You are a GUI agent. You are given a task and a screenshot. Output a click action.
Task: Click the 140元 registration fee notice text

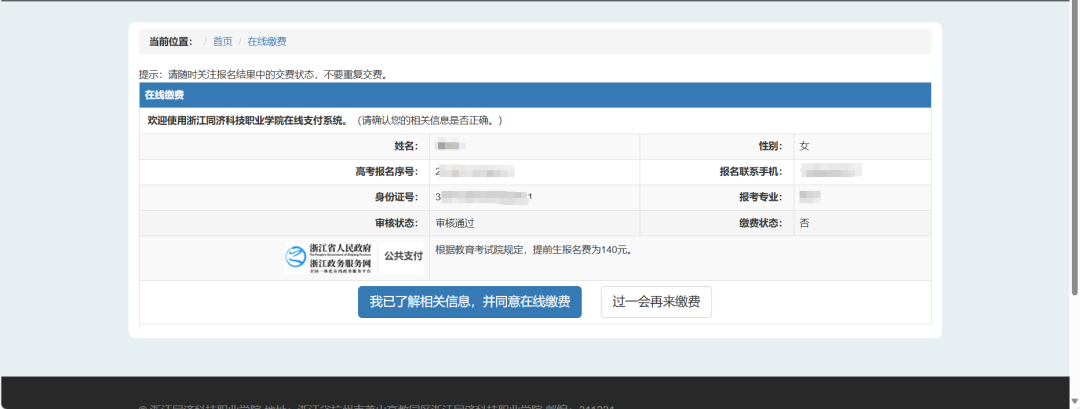(534, 250)
